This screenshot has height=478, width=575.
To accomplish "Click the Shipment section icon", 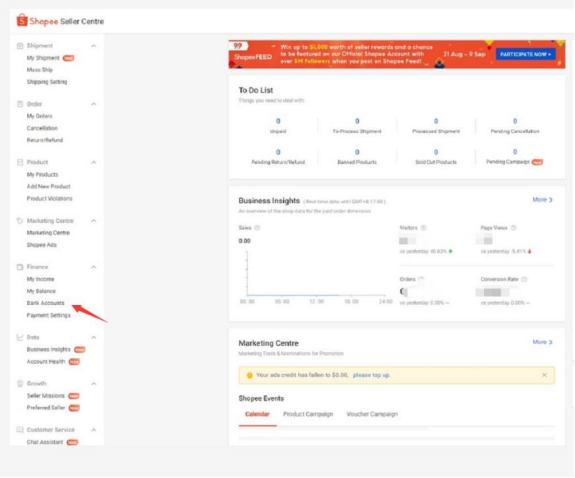I will [20, 46].
